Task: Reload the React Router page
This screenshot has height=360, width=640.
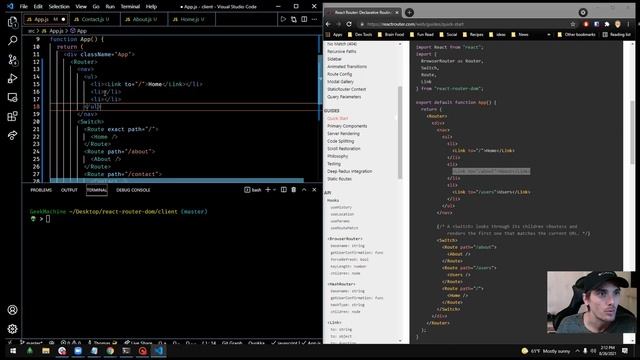Action: [349, 24]
